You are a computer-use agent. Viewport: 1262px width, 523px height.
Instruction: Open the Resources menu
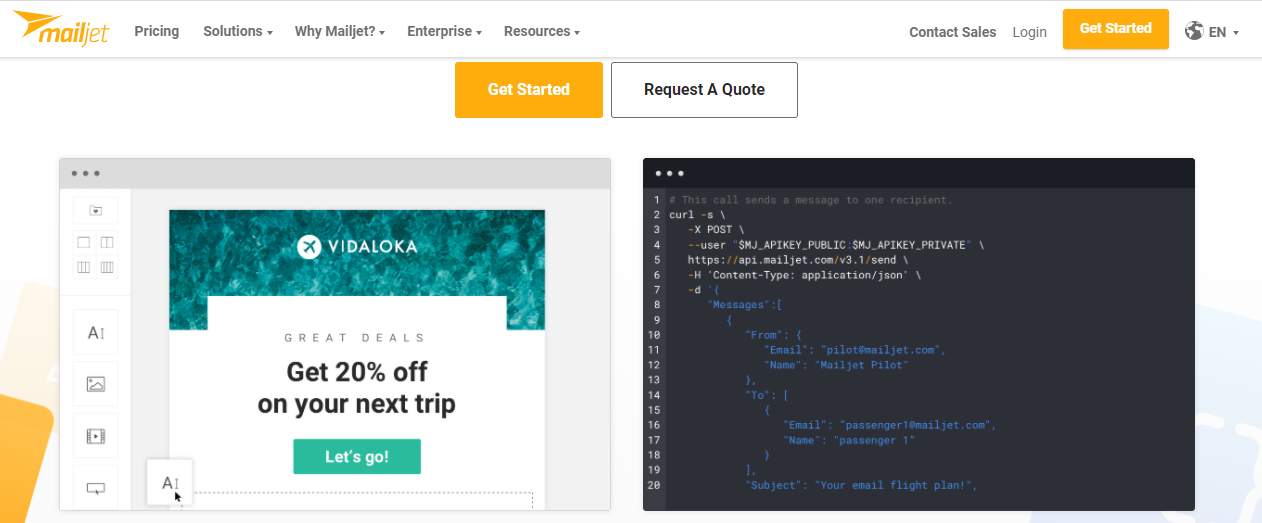[x=542, y=31]
